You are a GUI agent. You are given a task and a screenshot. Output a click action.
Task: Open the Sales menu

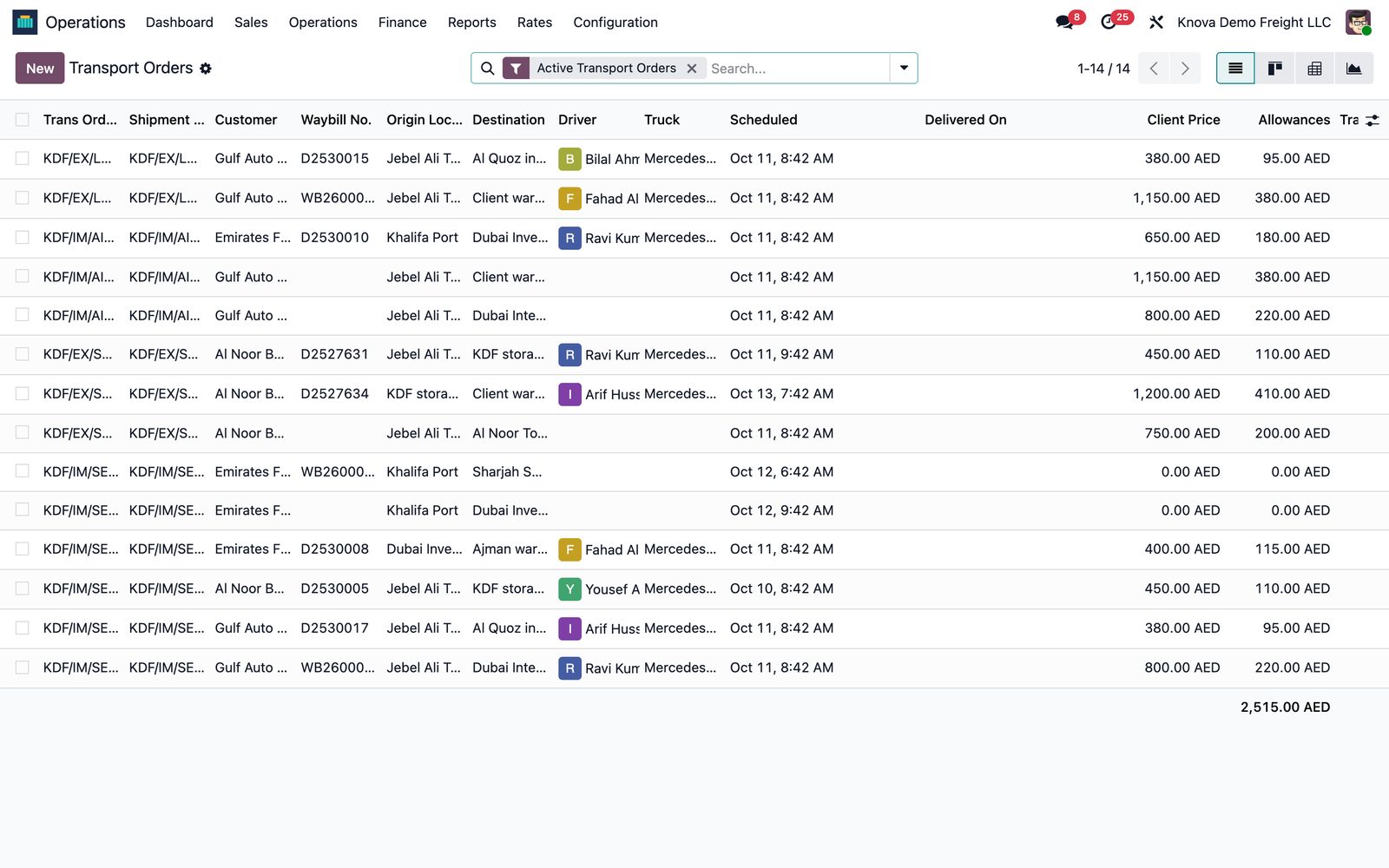coord(251,23)
